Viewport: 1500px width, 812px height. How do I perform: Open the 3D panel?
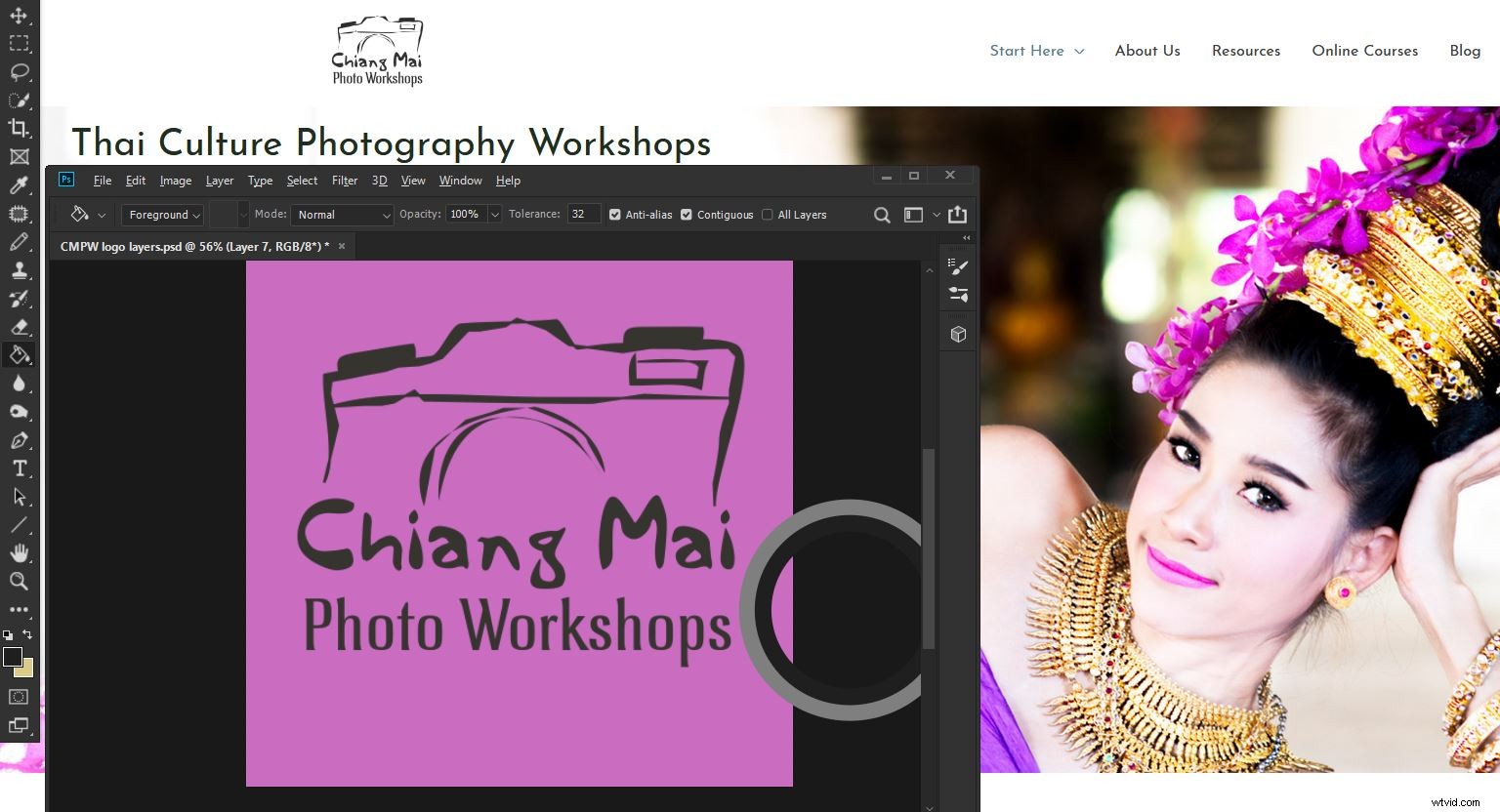(x=958, y=332)
